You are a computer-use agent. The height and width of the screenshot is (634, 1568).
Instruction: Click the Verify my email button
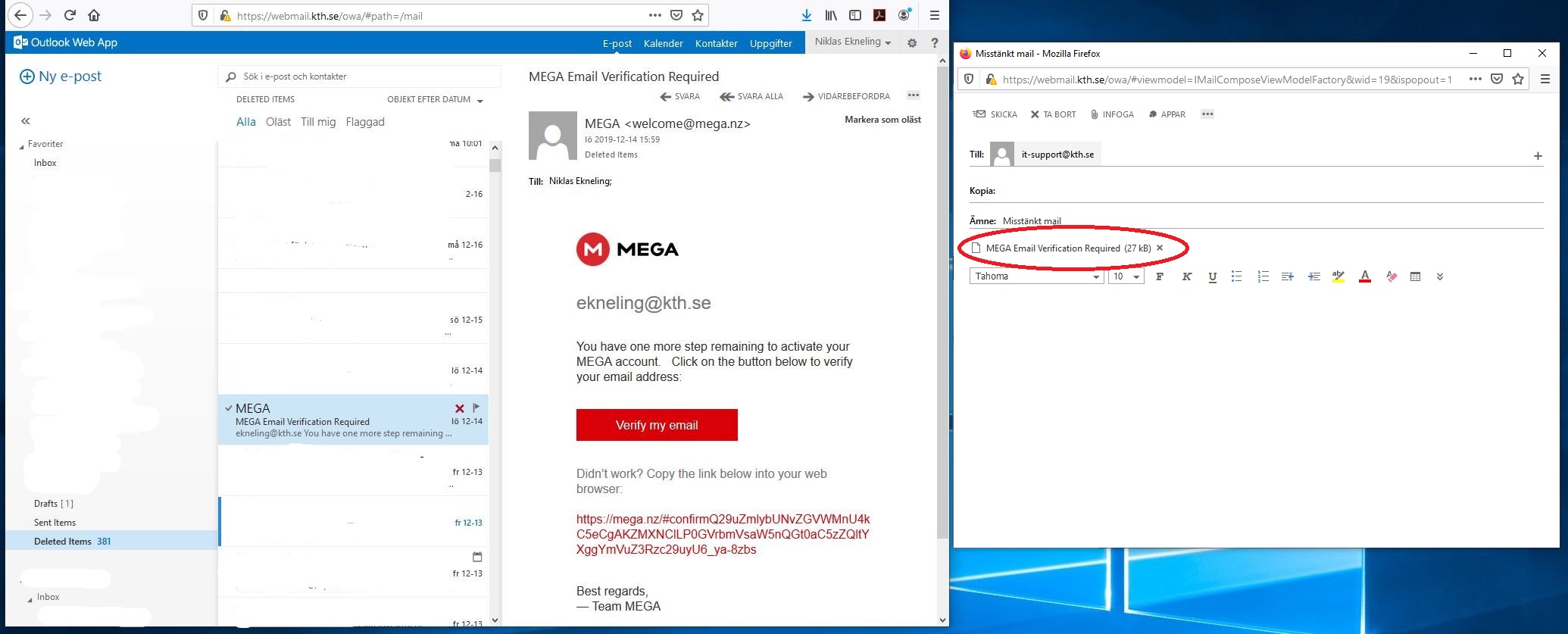click(x=657, y=425)
